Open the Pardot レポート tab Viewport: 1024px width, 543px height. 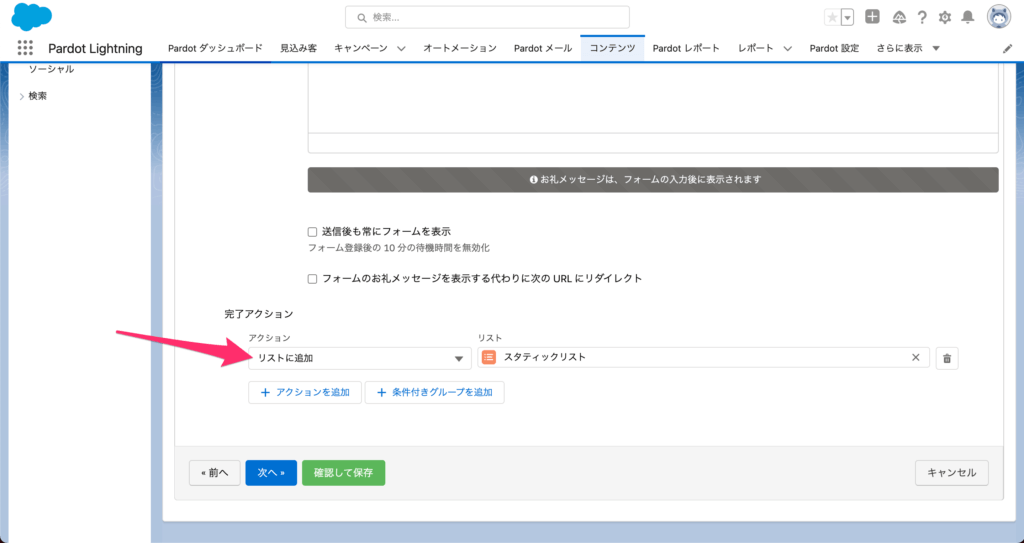tap(686, 48)
